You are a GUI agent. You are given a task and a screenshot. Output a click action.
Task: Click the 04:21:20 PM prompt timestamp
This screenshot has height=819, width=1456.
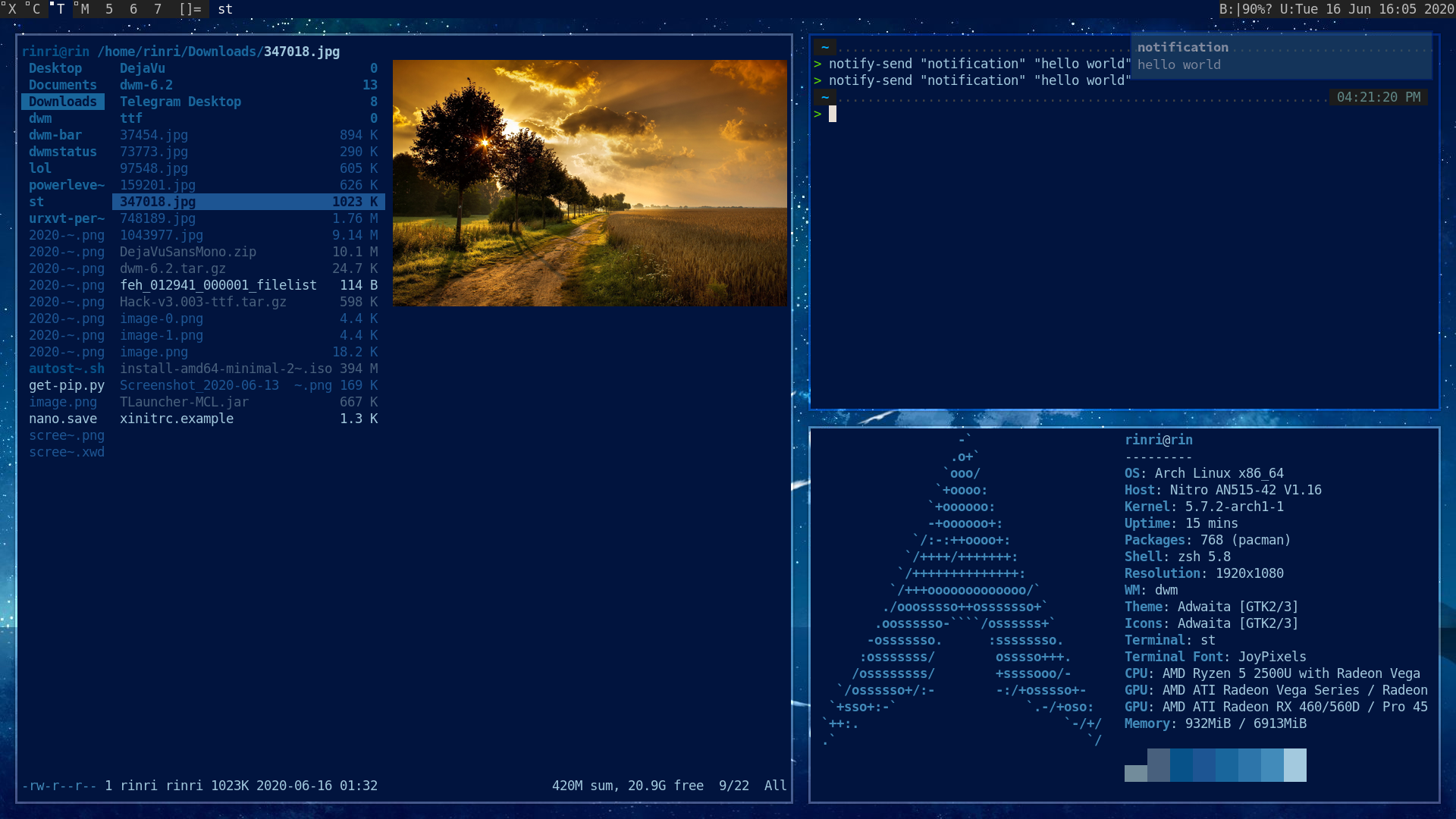[x=1379, y=97]
